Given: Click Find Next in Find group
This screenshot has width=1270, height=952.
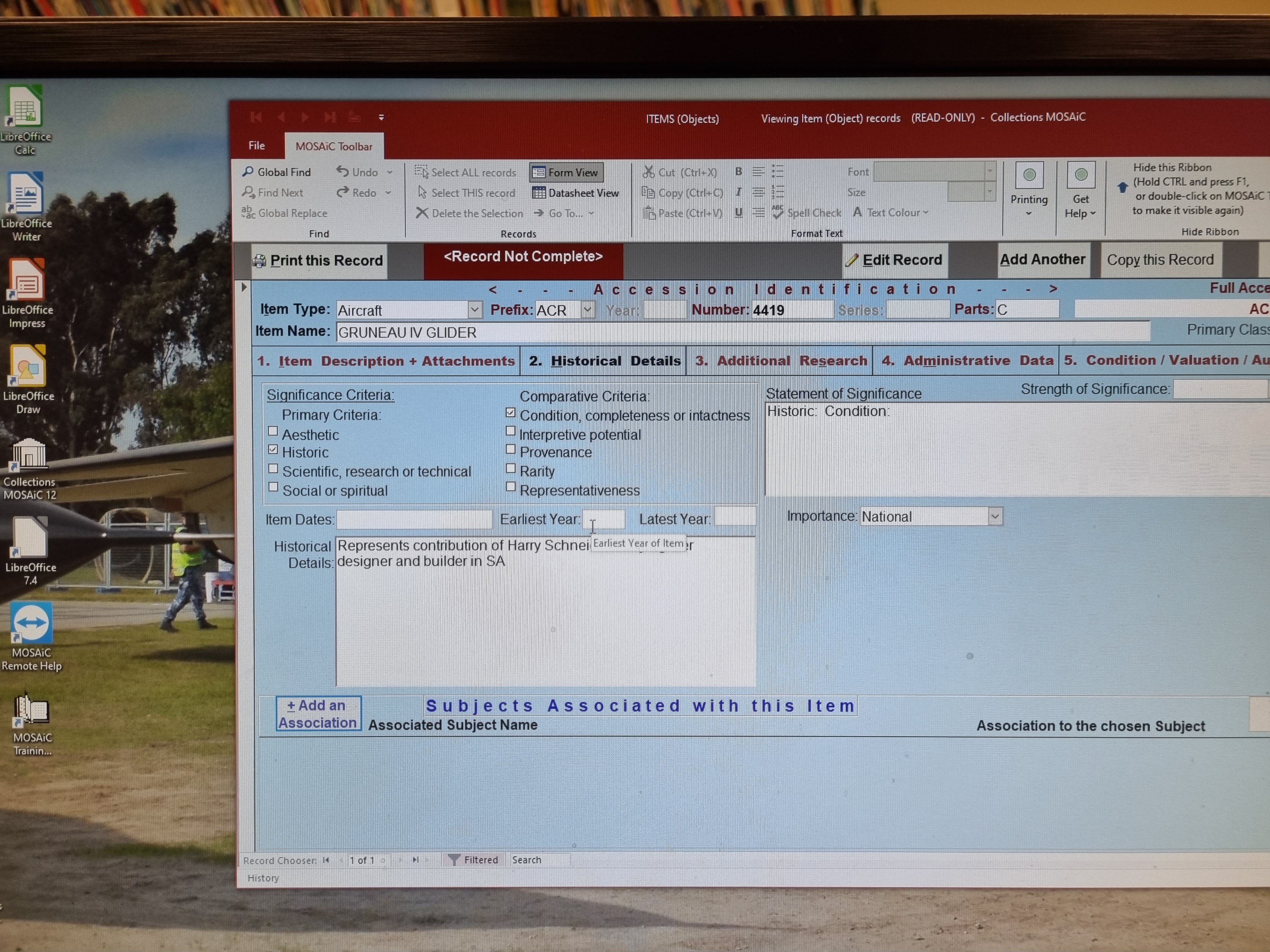Looking at the screenshot, I should 273,192.
